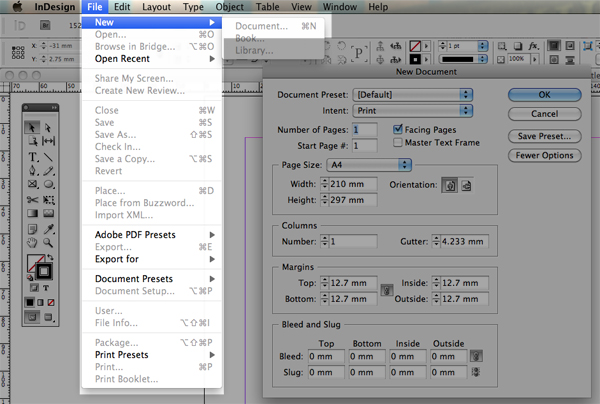Click the stroke swatch in the toolbox
This screenshot has height=404, width=600.
click(x=44, y=272)
